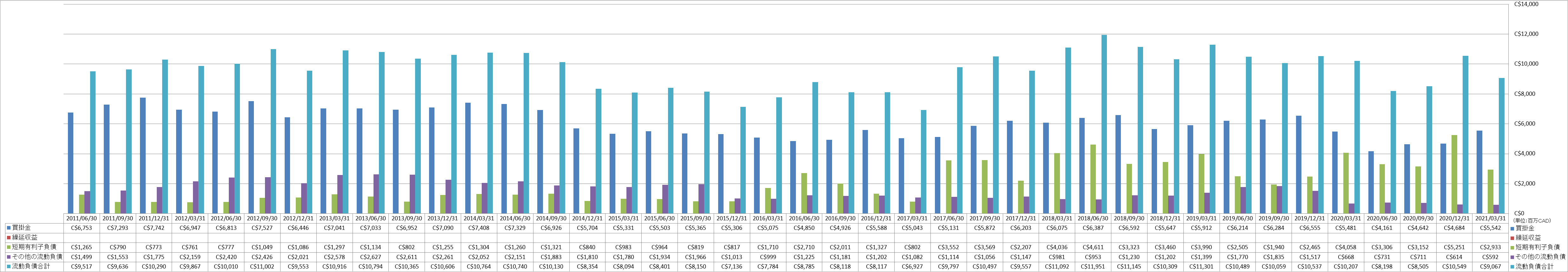Click the red 繰延収益 swatch in the table row header

(x=8, y=237)
